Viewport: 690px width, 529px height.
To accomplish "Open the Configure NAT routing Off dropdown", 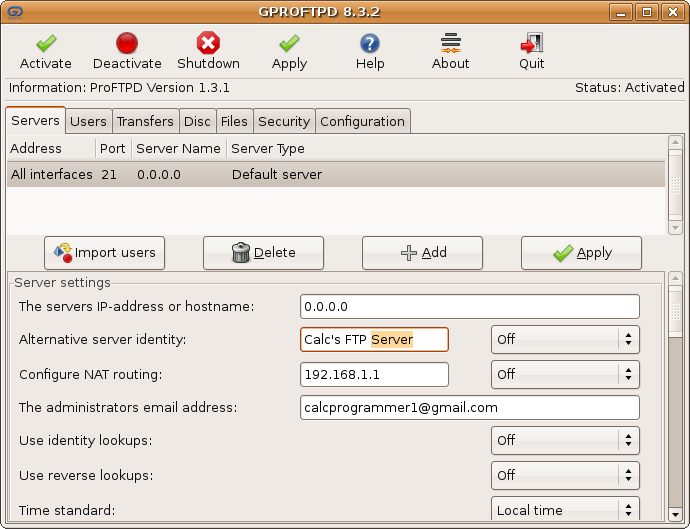I will [565, 374].
